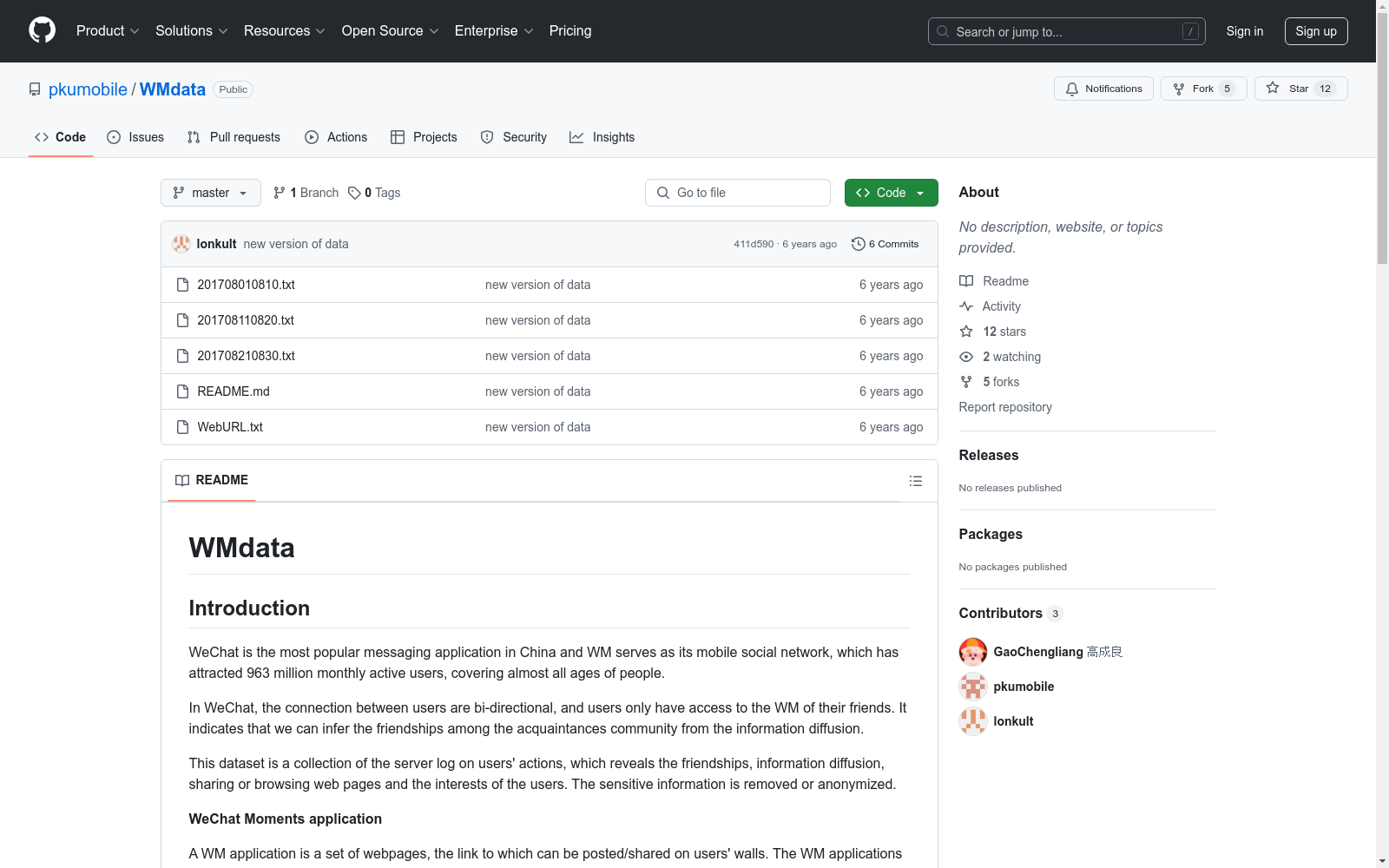This screenshot has height=868, width=1389.
Task: Click the GaoChengliang contributor avatar
Action: click(x=972, y=652)
